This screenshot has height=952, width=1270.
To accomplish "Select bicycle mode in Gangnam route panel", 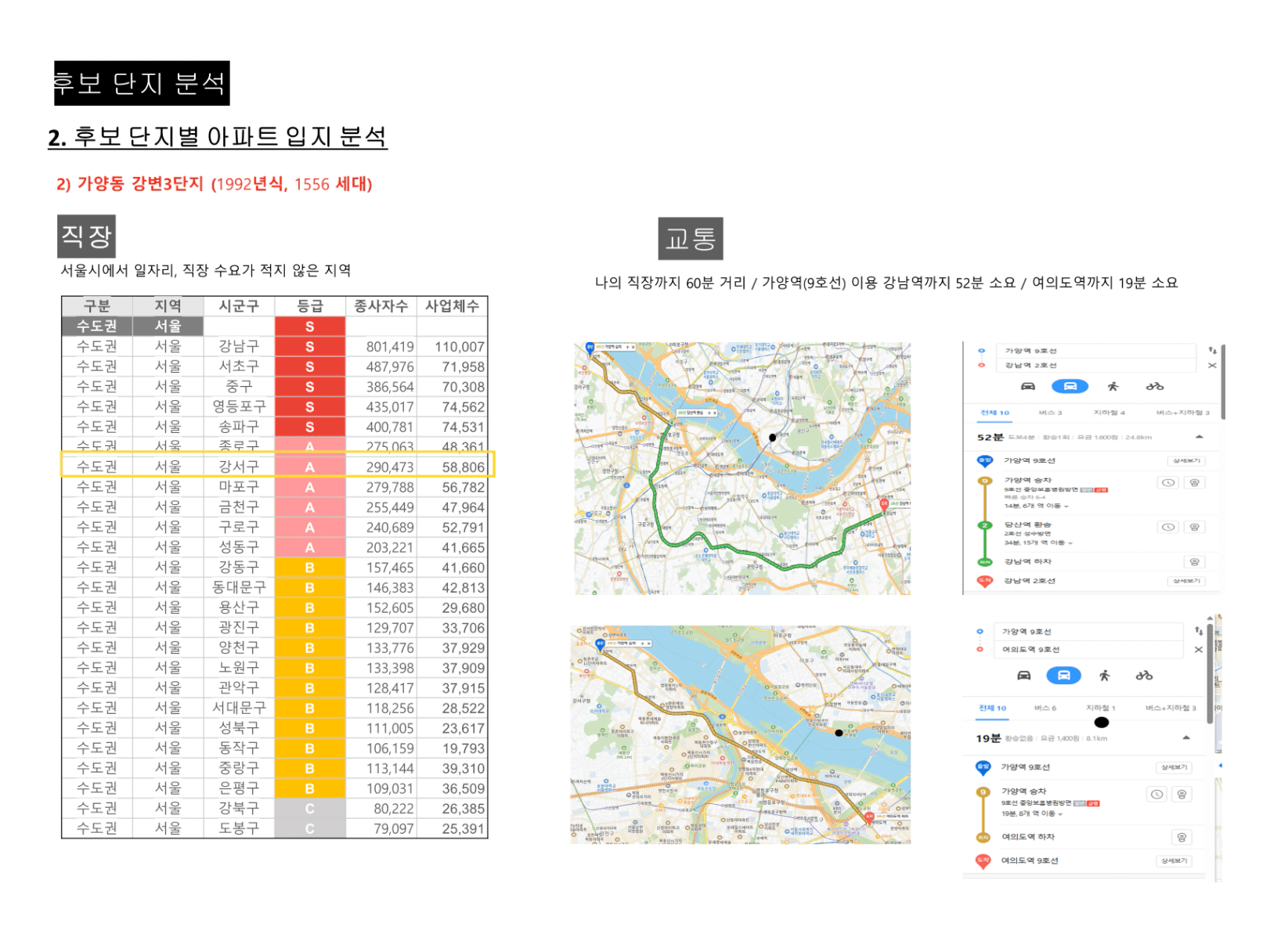I will (x=1154, y=386).
